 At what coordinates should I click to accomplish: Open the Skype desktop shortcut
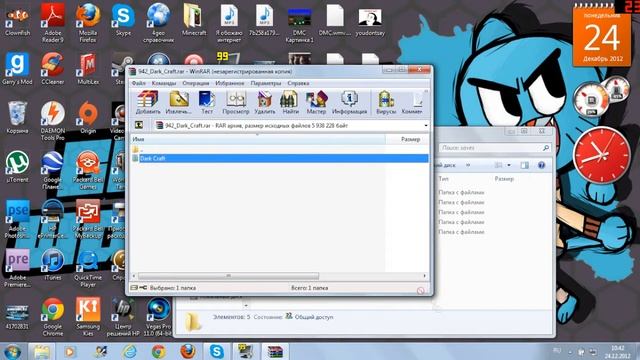point(123,20)
